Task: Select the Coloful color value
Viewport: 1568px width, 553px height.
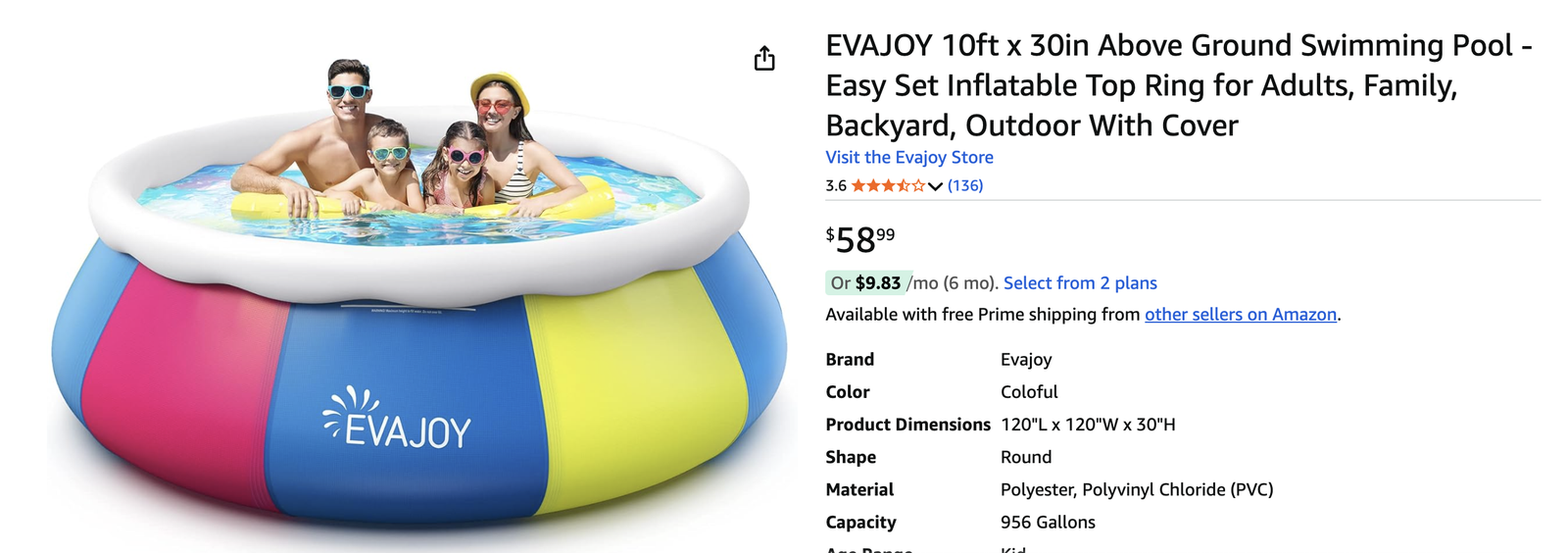Action: point(1029,391)
